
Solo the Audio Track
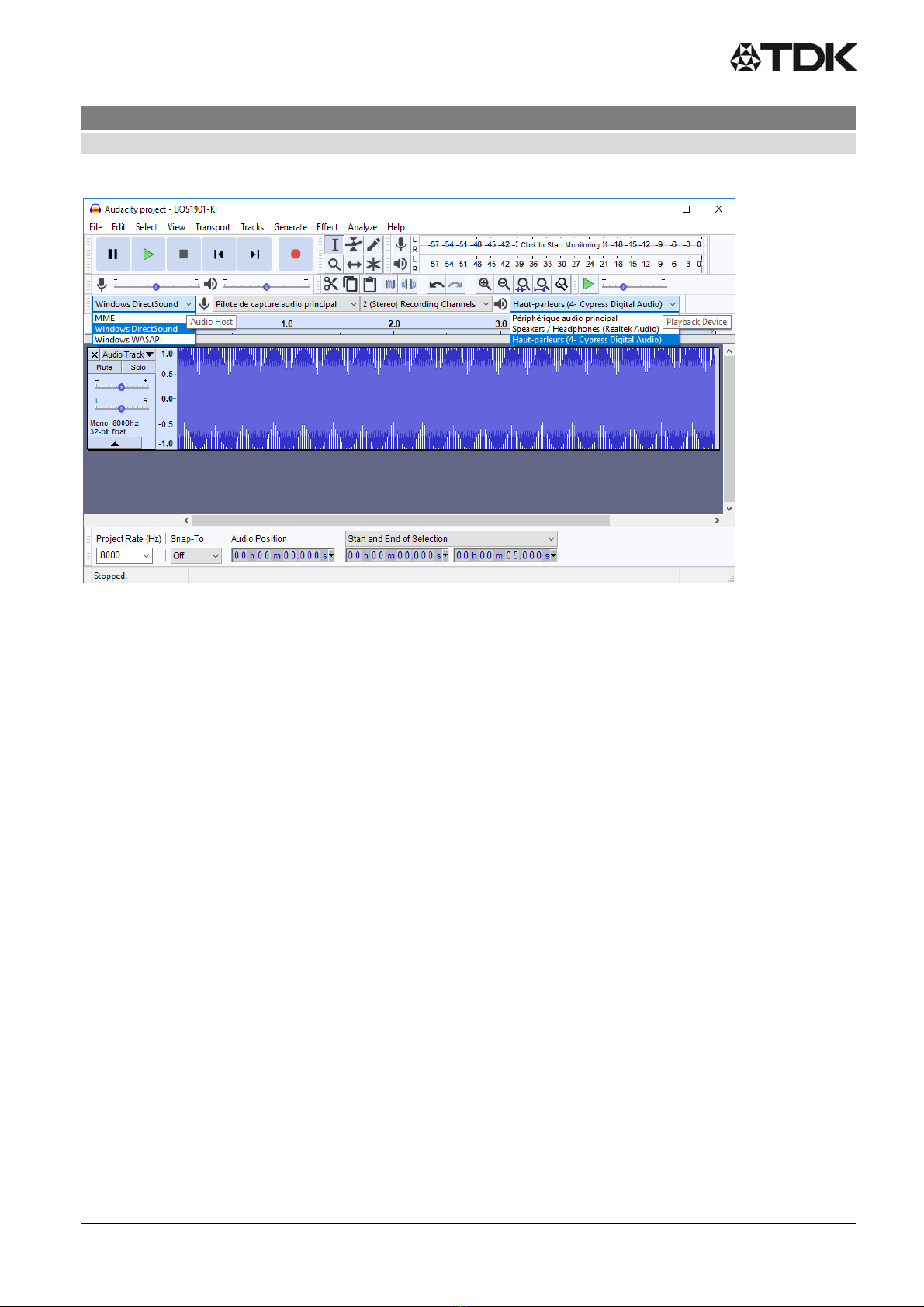[x=138, y=368]
